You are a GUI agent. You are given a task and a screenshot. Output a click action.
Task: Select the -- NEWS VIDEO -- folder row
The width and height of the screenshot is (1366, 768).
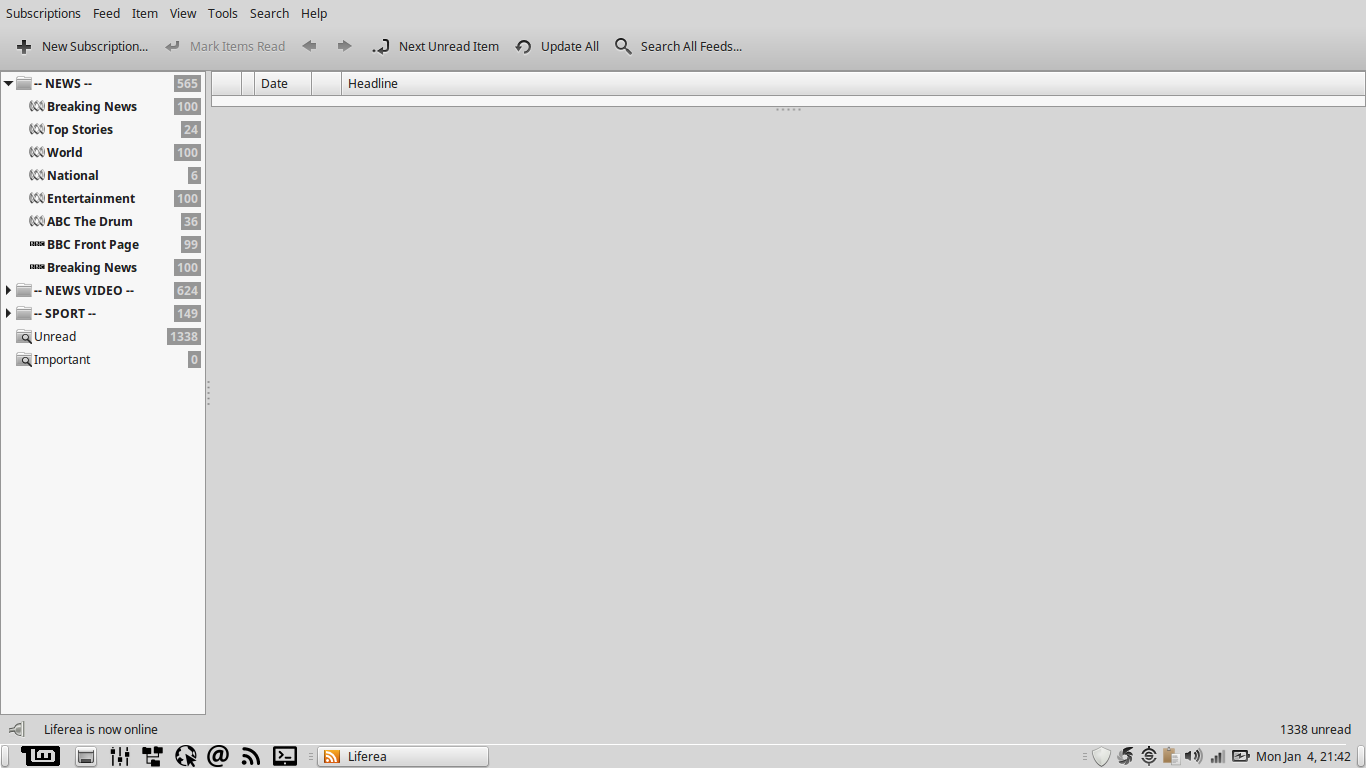103,290
